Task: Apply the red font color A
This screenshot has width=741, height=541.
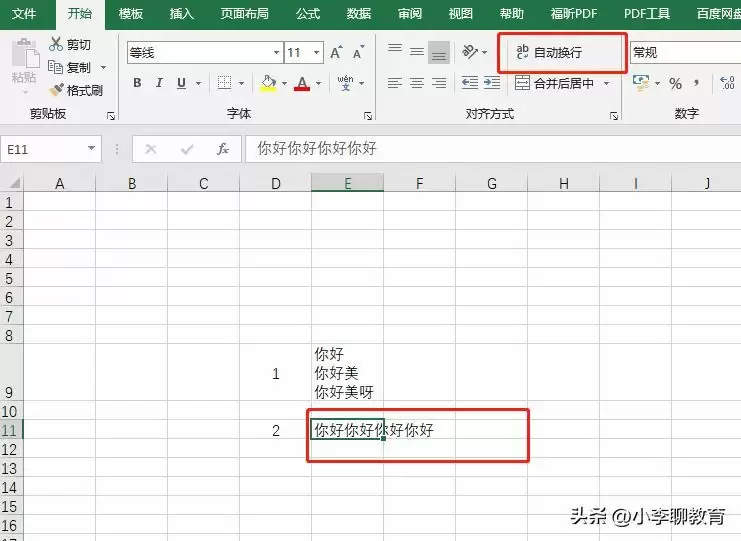Action: 302,83
